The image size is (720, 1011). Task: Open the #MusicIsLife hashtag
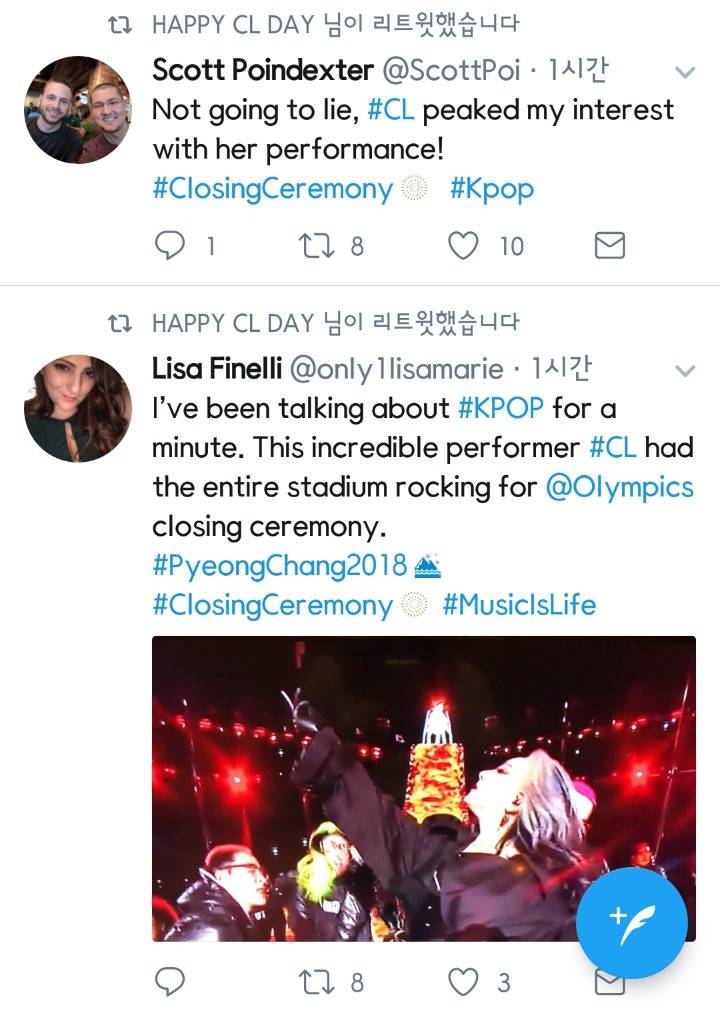pos(519,605)
